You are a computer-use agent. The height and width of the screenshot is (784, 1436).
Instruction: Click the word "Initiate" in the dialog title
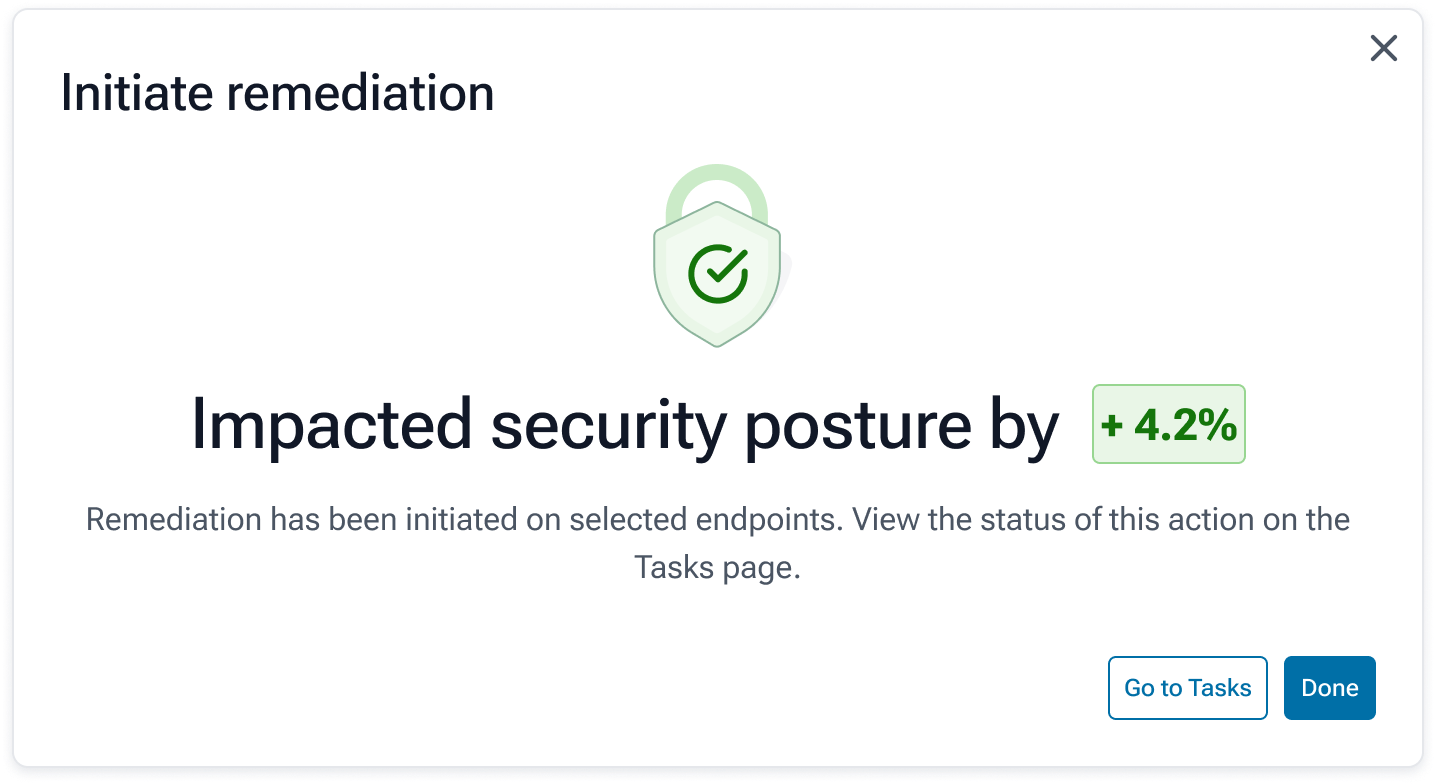click(x=136, y=93)
